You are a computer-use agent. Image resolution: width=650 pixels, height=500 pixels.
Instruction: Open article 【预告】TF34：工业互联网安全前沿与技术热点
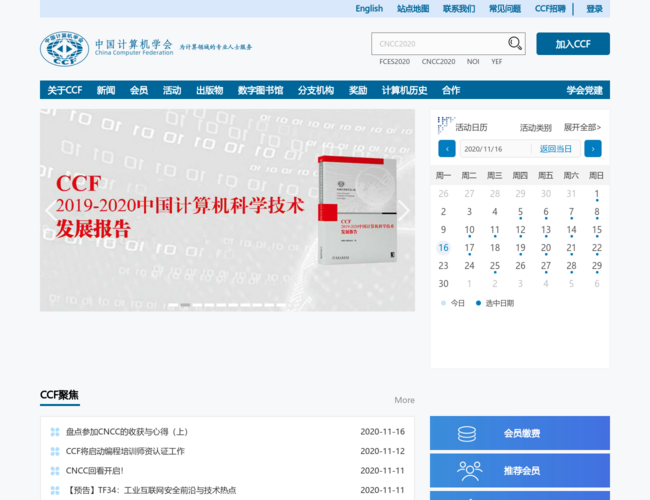pos(151,490)
